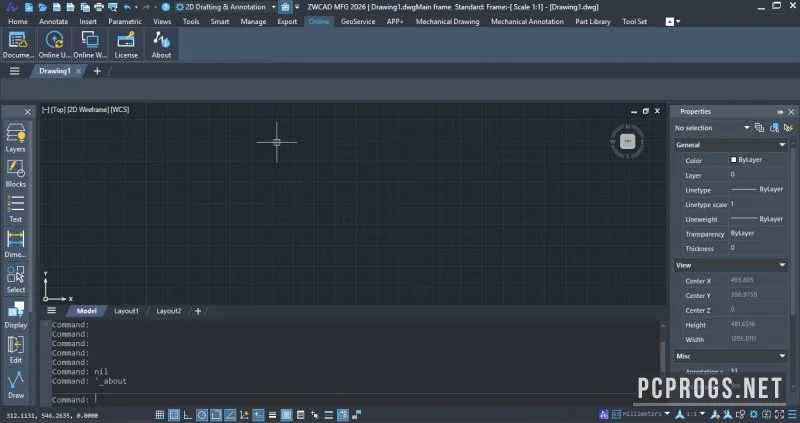Toggle Object Snap in status bar
This screenshot has width=800, height=423.
pyautogui.click(x=216, y=415)
